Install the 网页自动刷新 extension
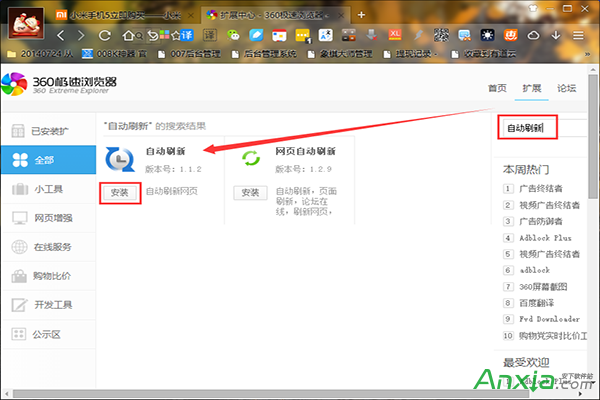The width and height of the screenshot is (600, 400). click(x=250, y=193)
